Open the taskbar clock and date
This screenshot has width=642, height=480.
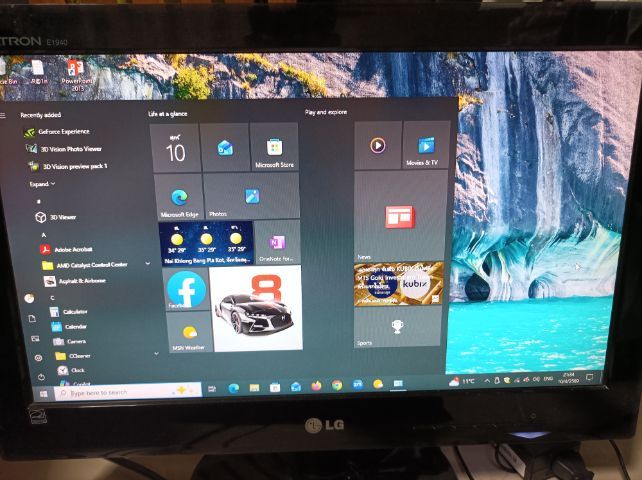(568, 378)
